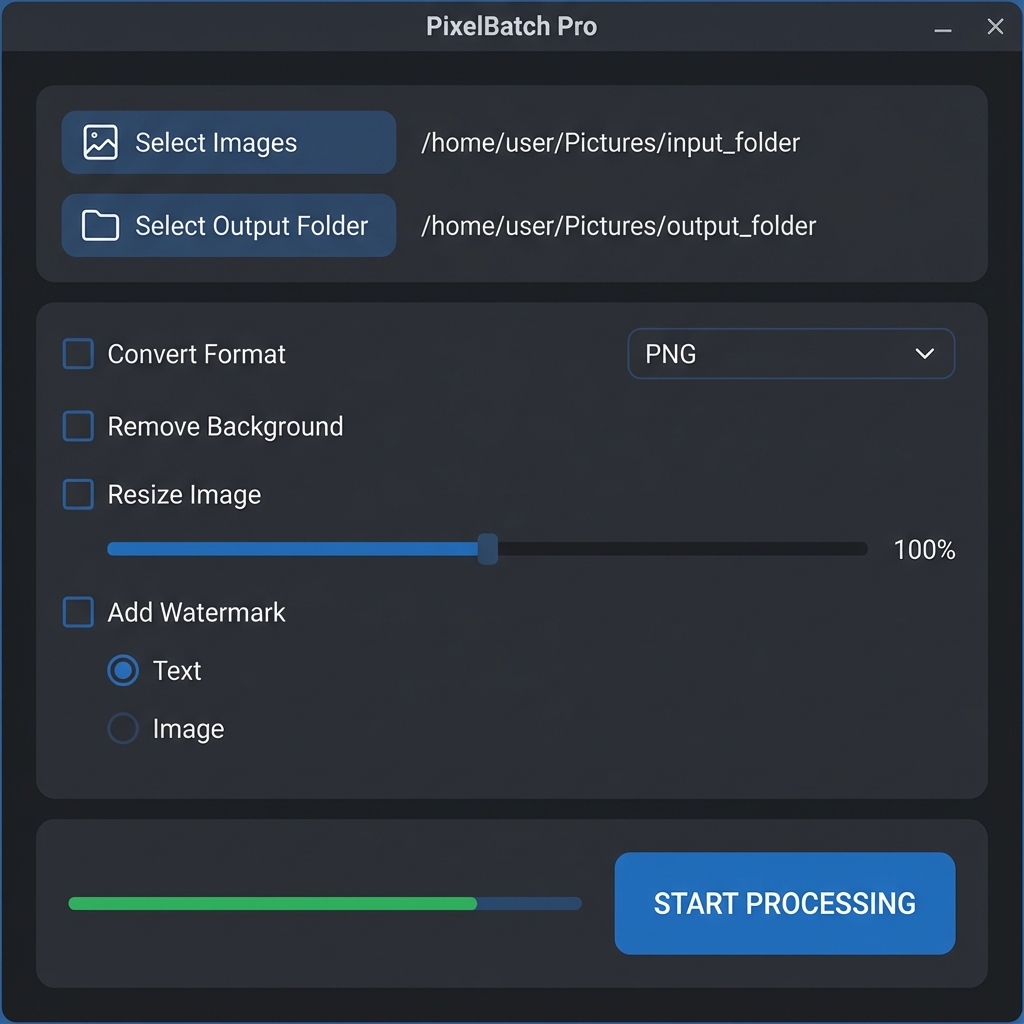The height and width of the screenshot is (1024, 1024).
Task: Click the picture icon on Select Images
Action: 100,142
